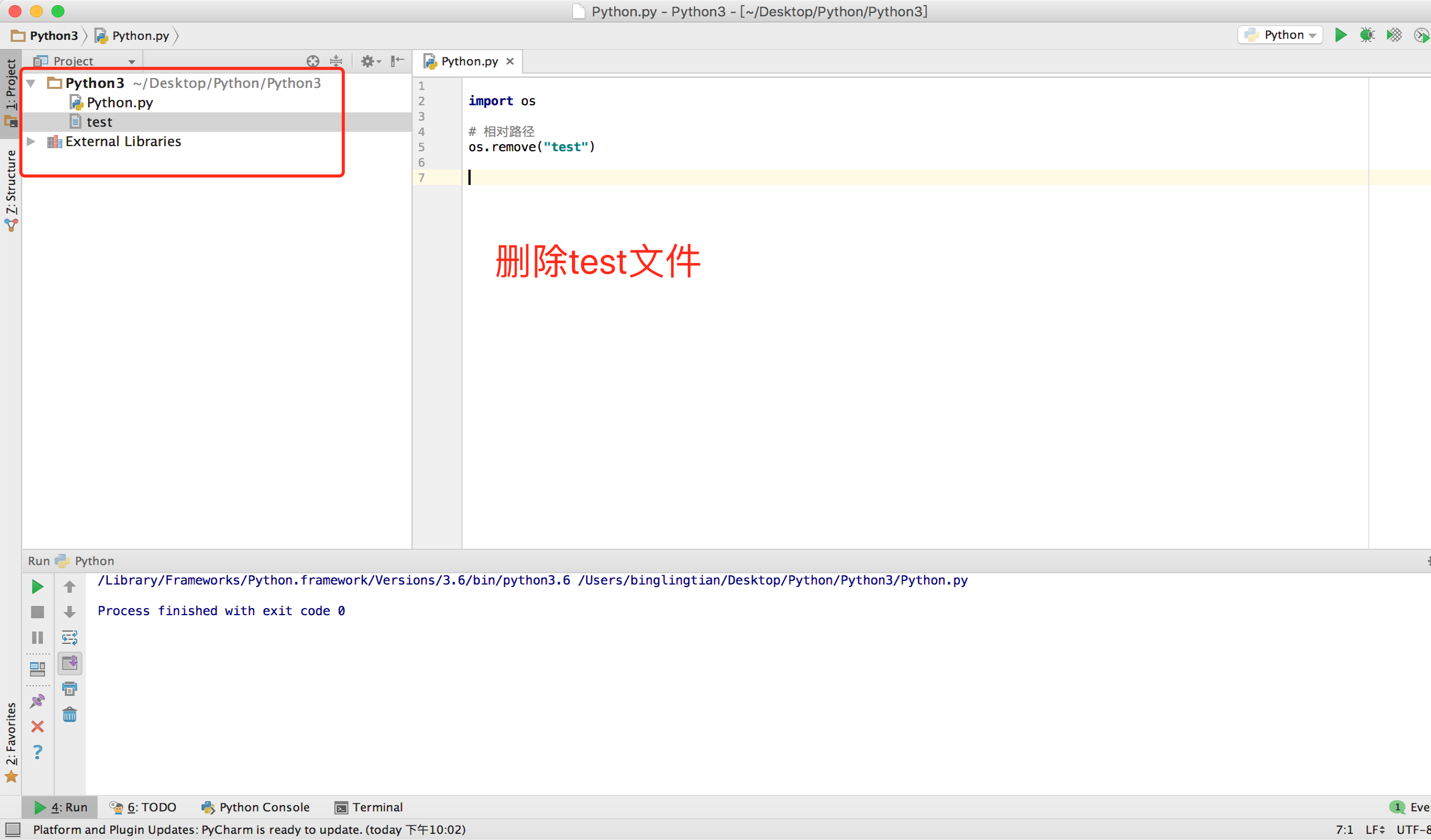Toggle Scroll to the End button
The height and width of the screenshot is (840, 1431).
point(70,664)
